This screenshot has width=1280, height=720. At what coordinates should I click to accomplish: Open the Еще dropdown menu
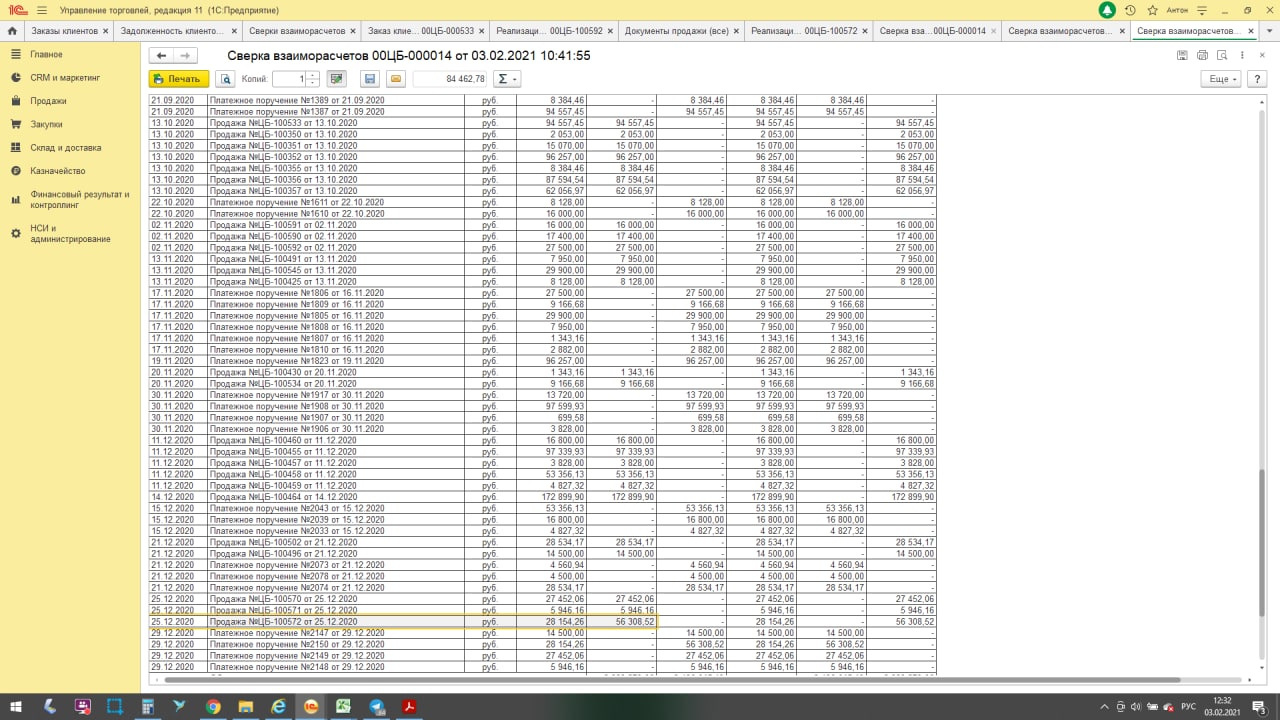coord(1221,78)
